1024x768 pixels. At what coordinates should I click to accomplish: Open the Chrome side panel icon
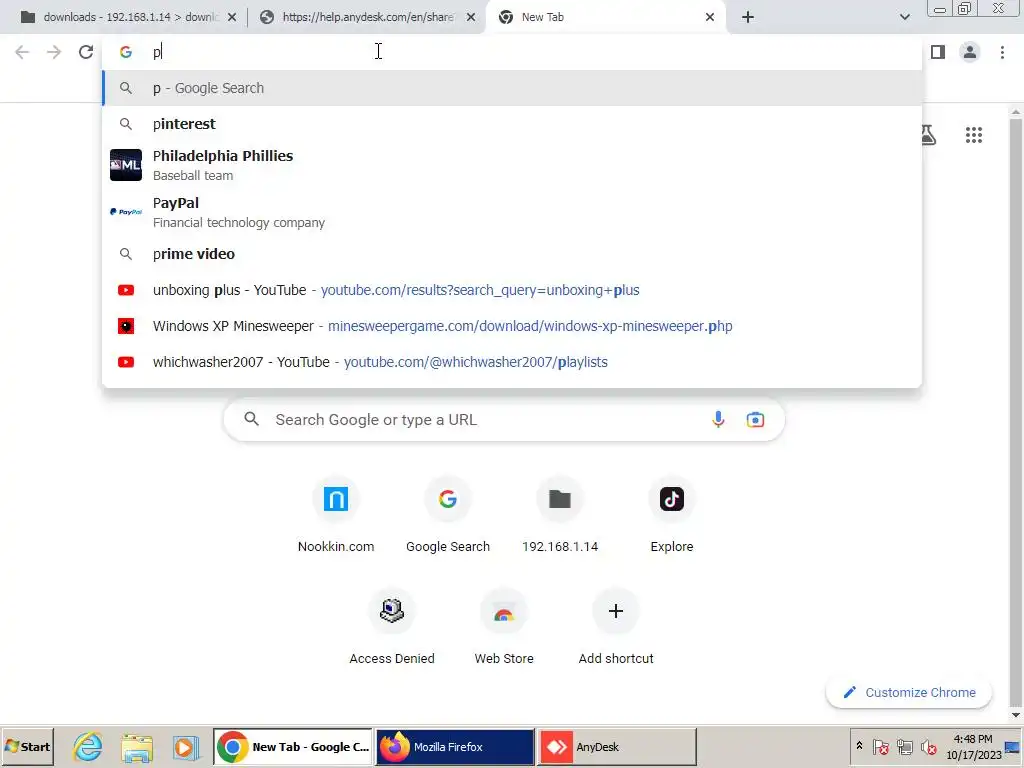click(938, 52)
